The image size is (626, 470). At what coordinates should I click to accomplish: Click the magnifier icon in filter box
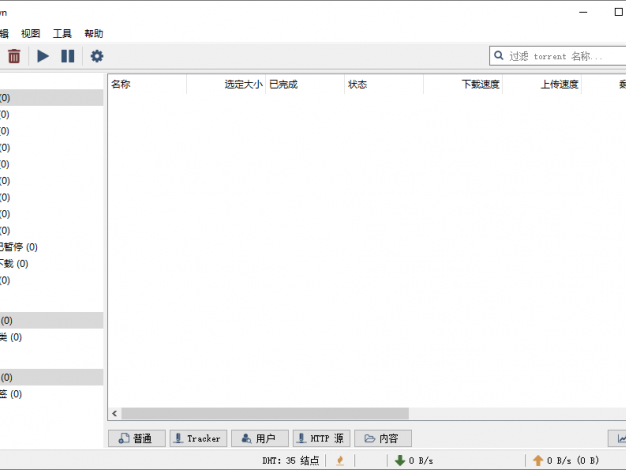tap(498, 56)
